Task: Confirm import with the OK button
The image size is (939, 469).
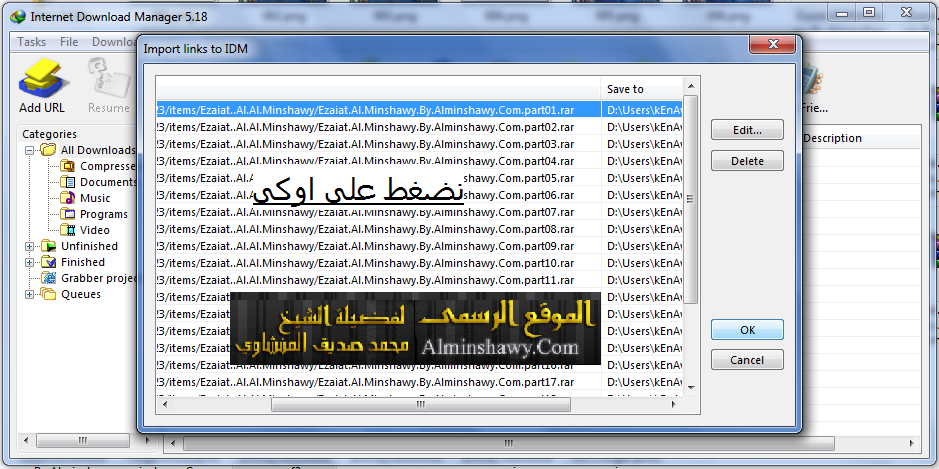Action: click(x=747, y=330)
